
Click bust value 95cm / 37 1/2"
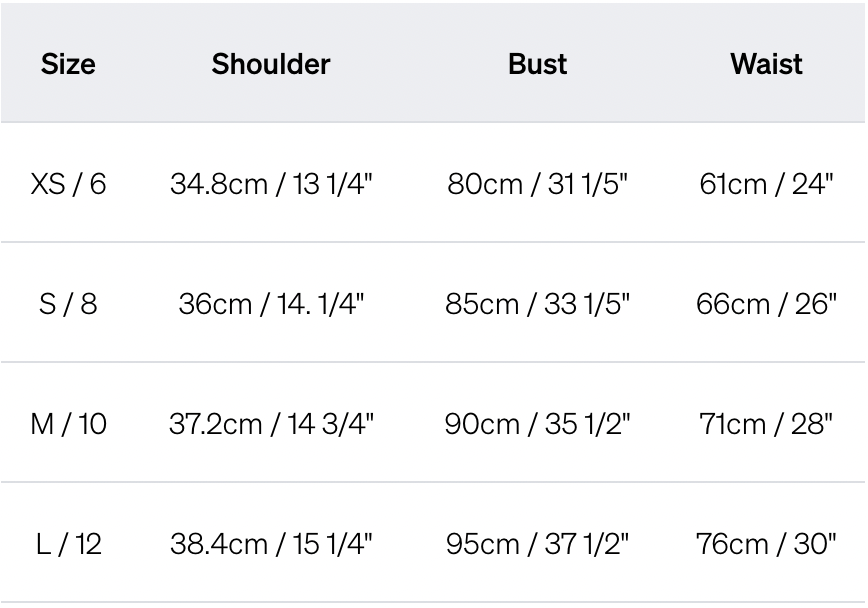point(537,544)
